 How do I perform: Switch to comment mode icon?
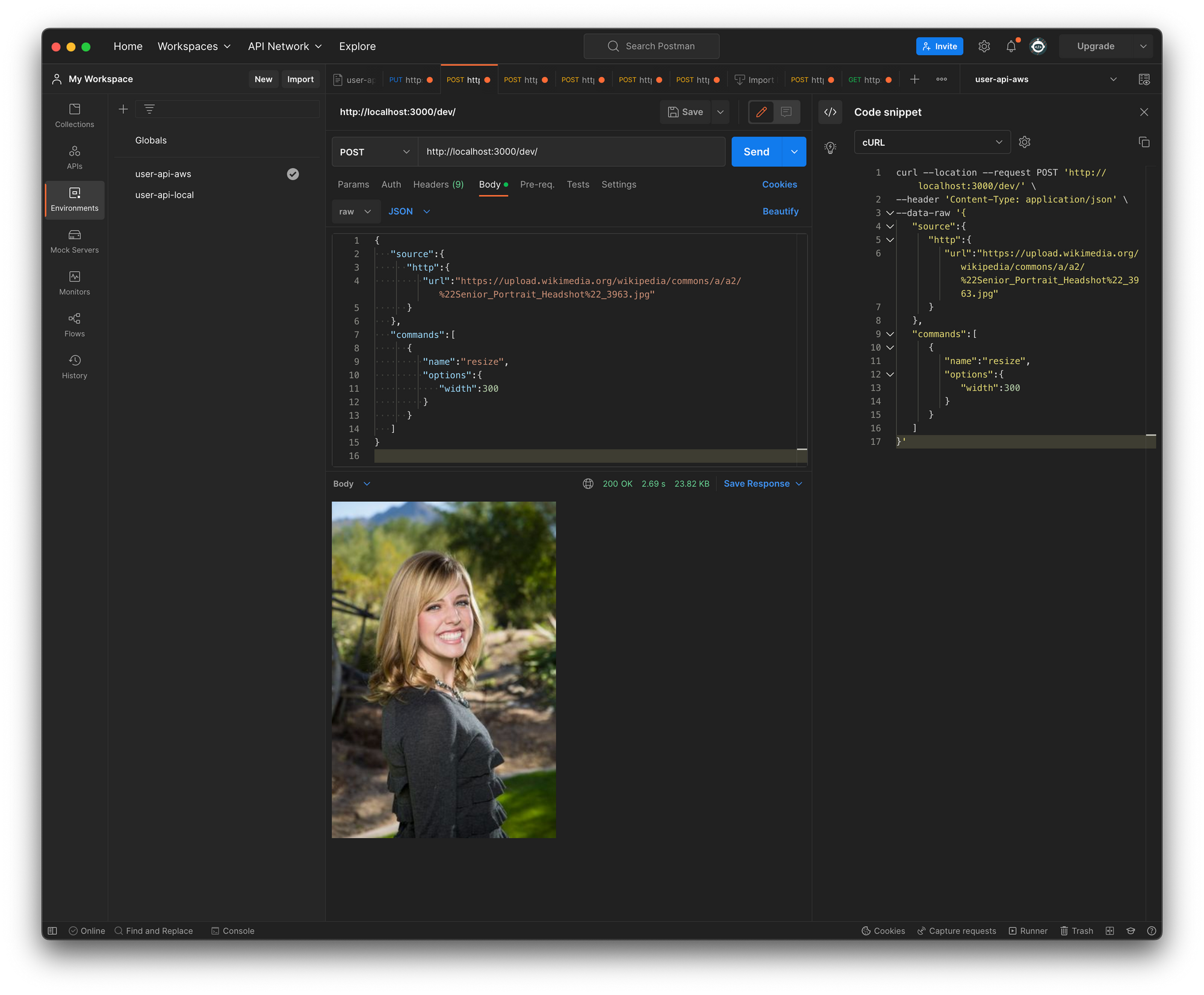point(786,112)
